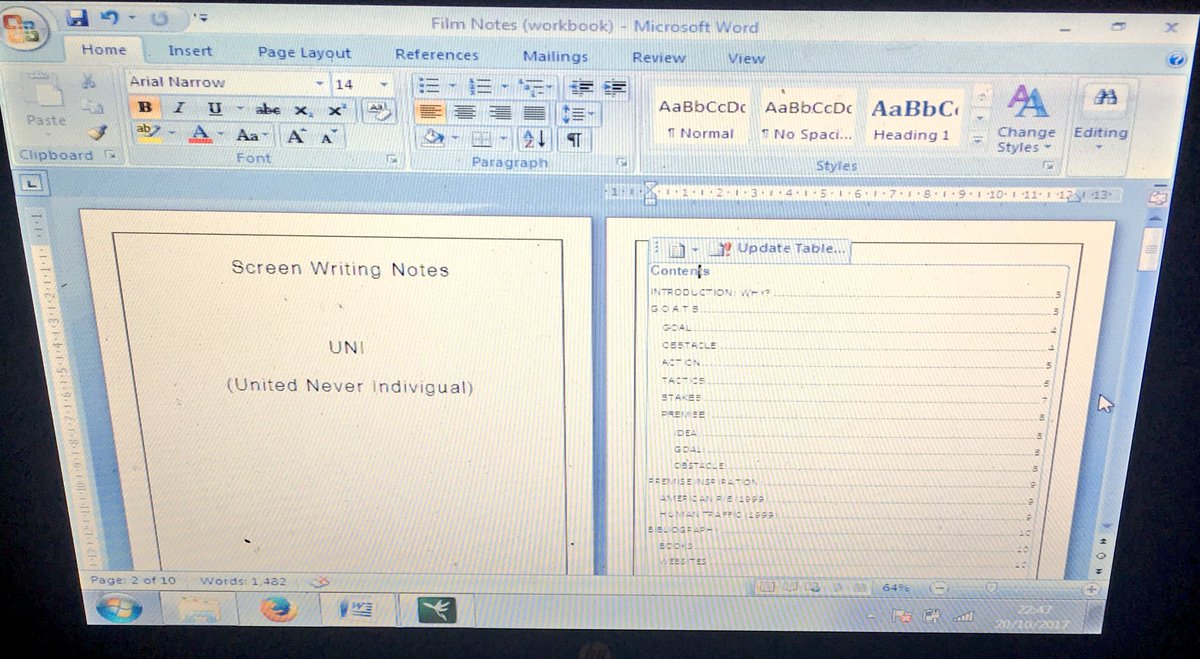Switch to Full Screen Reading view
Image resolution: width=1200 pixels, height=659 pixels.
point(788,585)
